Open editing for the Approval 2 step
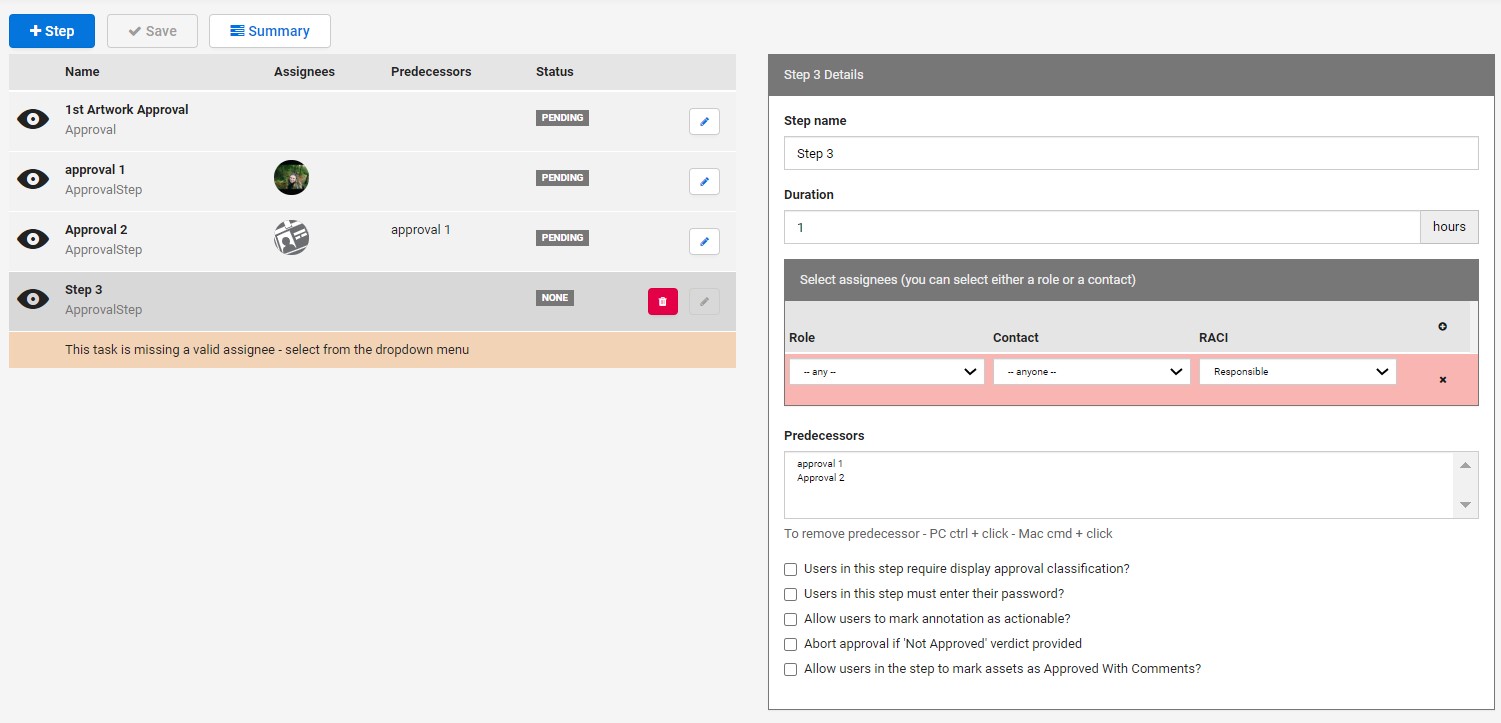The height and width of the screenshot is (723, 1501). tap(704, 241)
